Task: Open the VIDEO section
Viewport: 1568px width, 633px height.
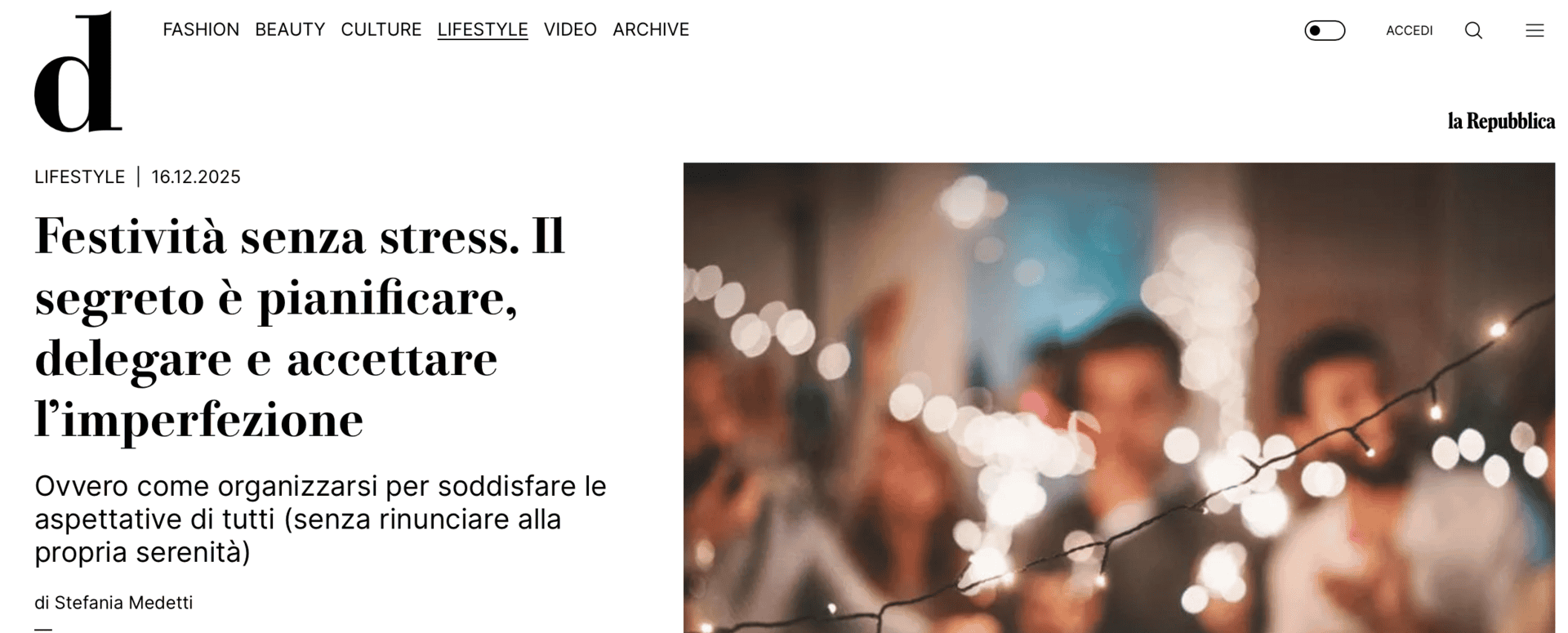Action: tap(570, 29)
